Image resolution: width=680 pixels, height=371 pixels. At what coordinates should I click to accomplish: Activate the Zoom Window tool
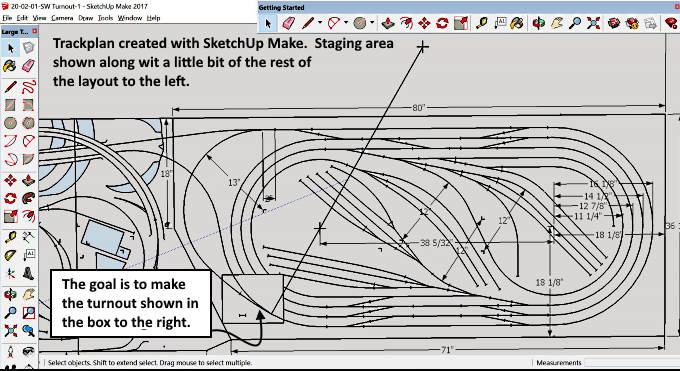tap(28, 312)
